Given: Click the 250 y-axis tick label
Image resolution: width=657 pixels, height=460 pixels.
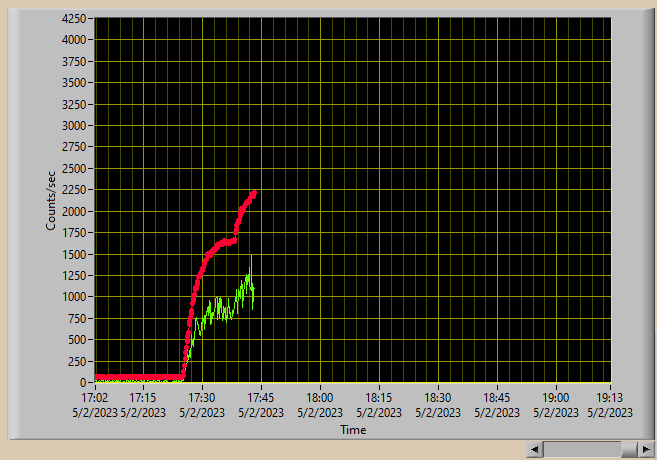Looking at the screenshot, I should [x=77, y=361].
